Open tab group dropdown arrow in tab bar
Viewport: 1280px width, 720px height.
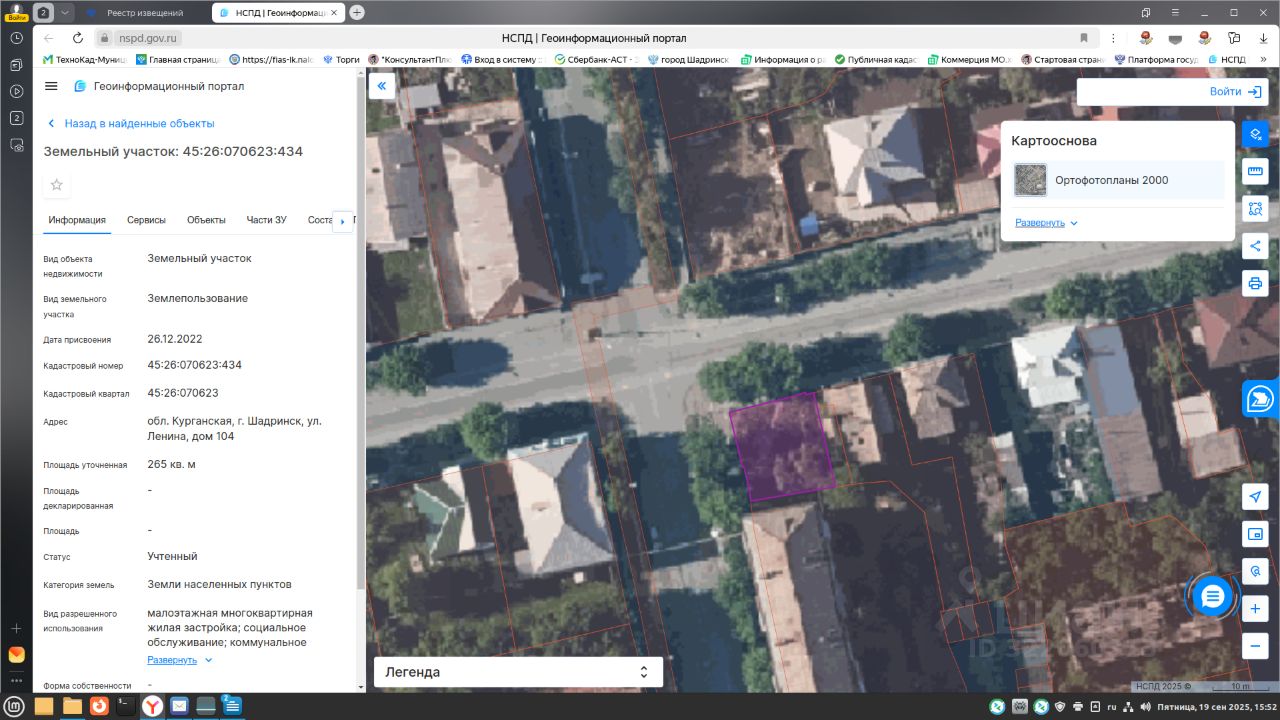point(64,13)
